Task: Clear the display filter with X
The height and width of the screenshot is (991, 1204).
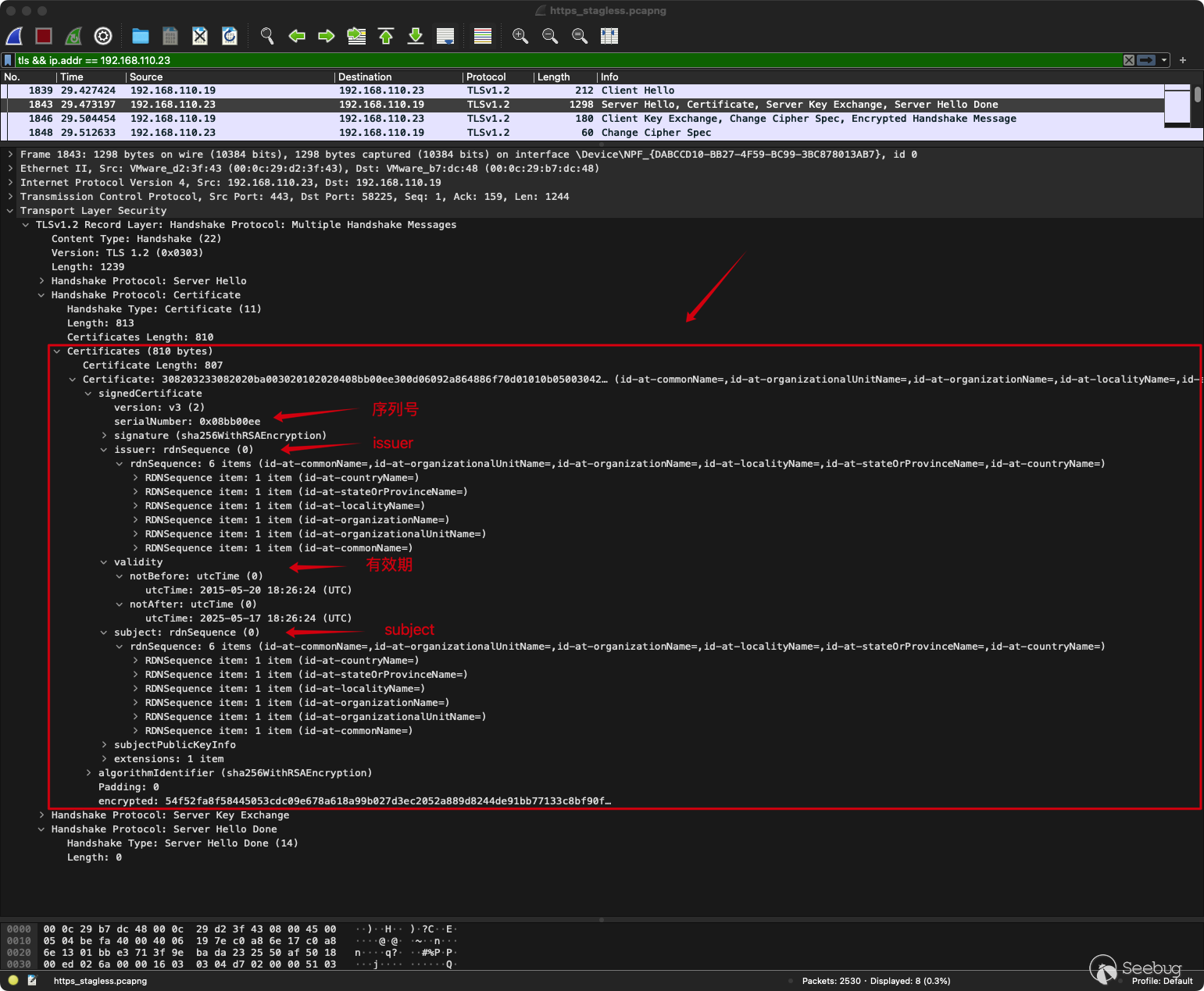Action: (x=1129, y=60)
